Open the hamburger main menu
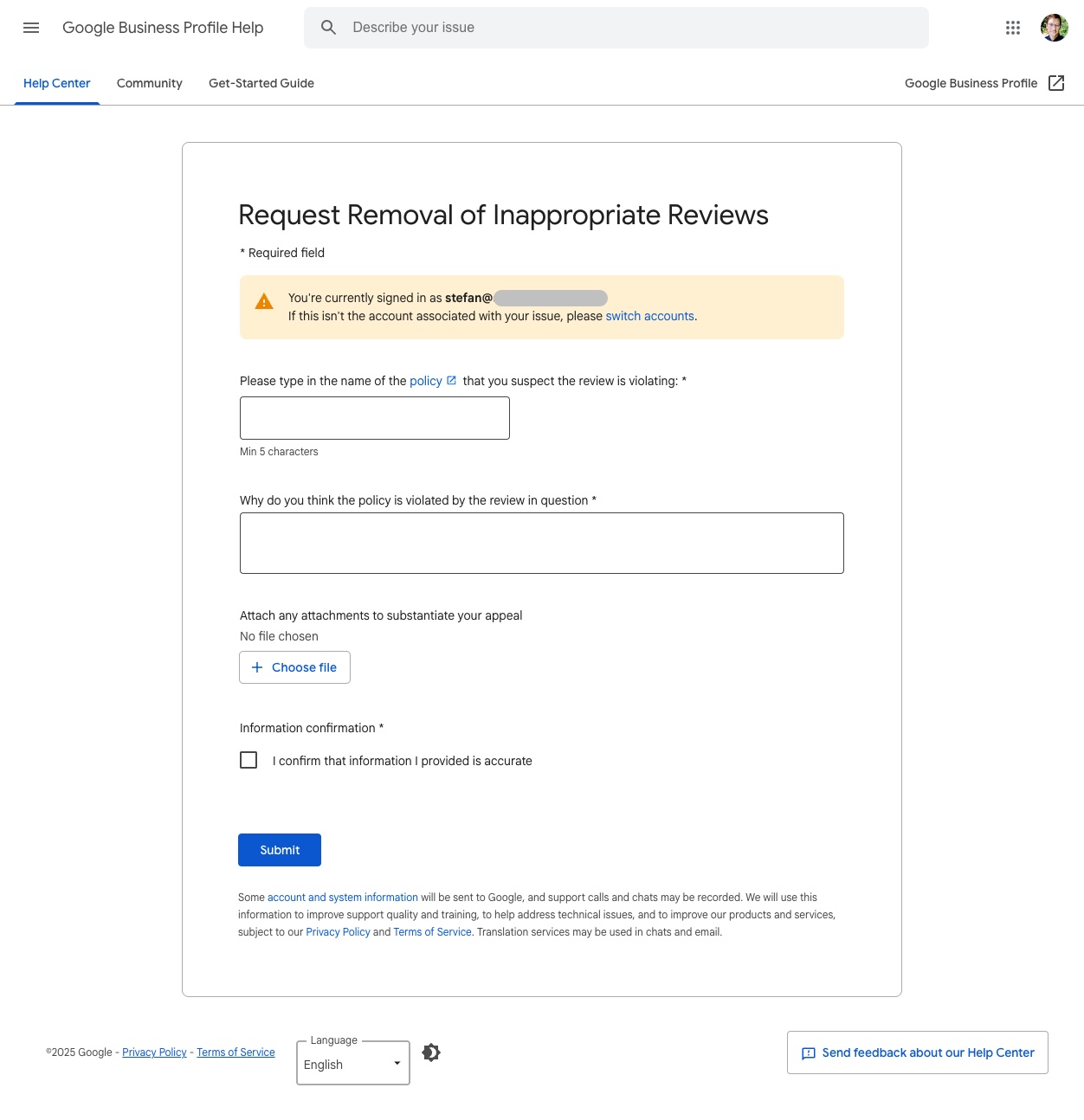 coord(31,28)
